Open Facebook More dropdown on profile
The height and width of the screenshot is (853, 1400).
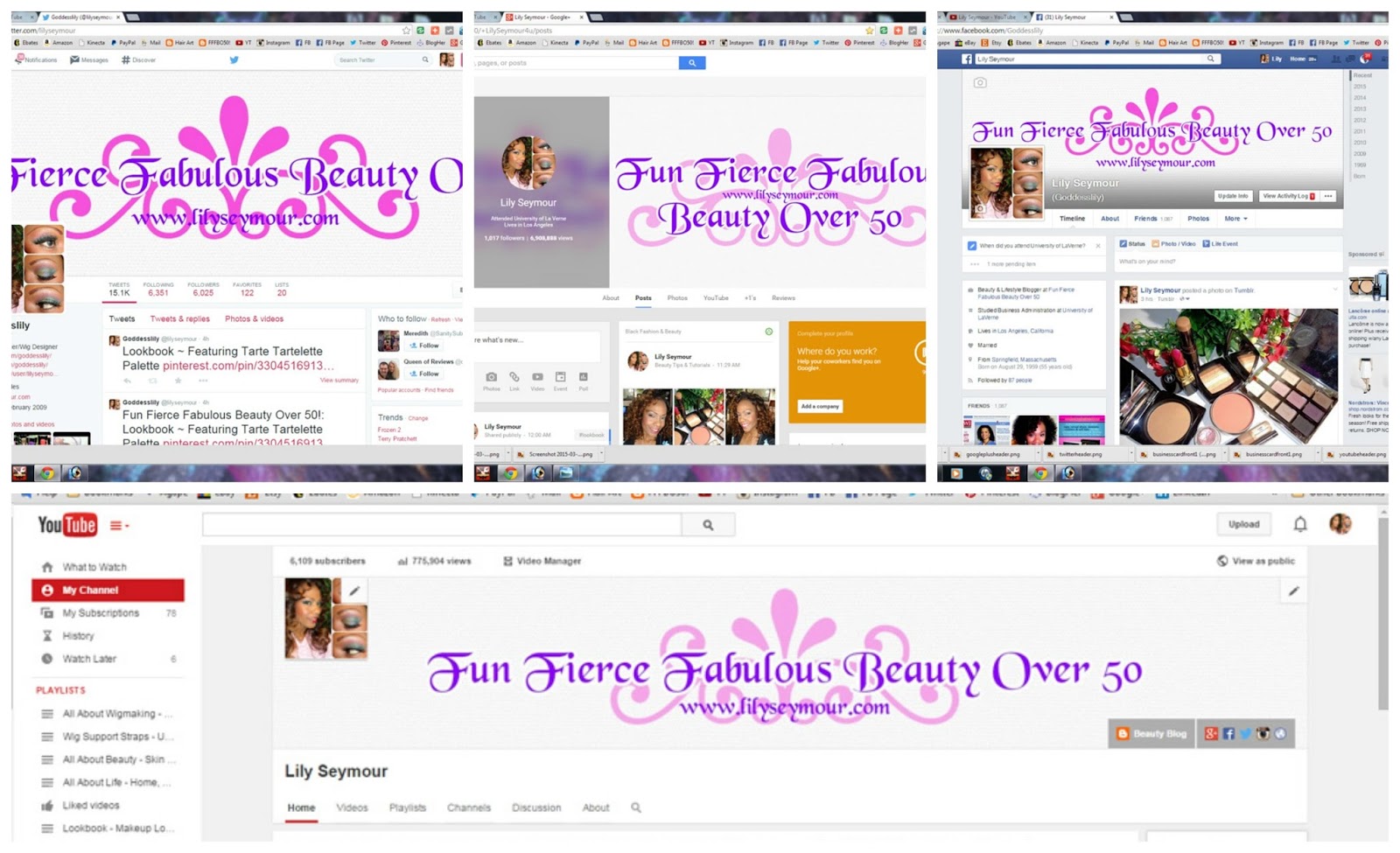click(1235, 219)
